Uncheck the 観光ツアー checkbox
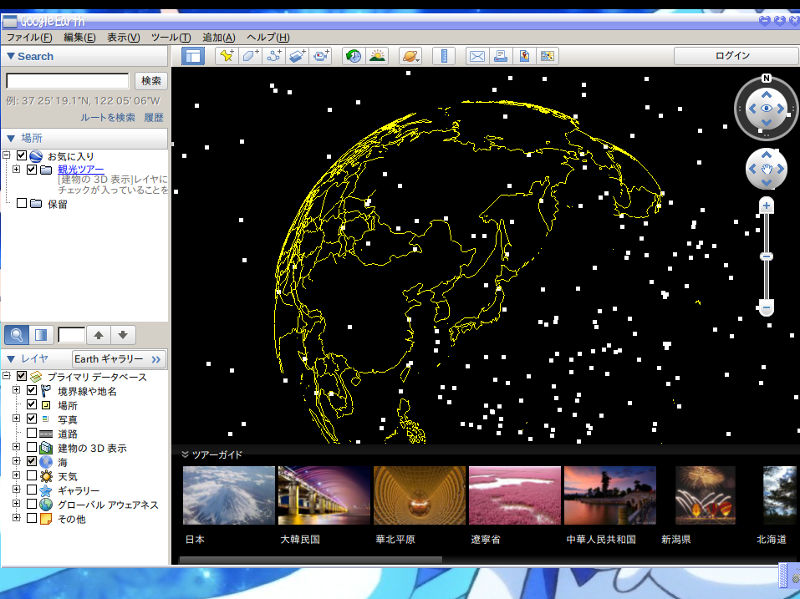The image size is (800, 599). coord(32,169)
